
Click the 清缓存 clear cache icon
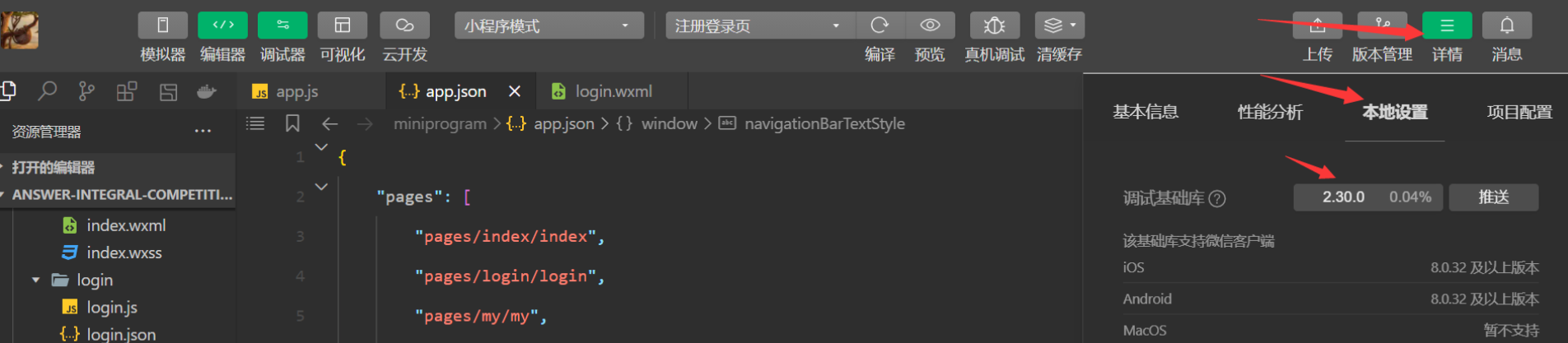pos(1059,25)
